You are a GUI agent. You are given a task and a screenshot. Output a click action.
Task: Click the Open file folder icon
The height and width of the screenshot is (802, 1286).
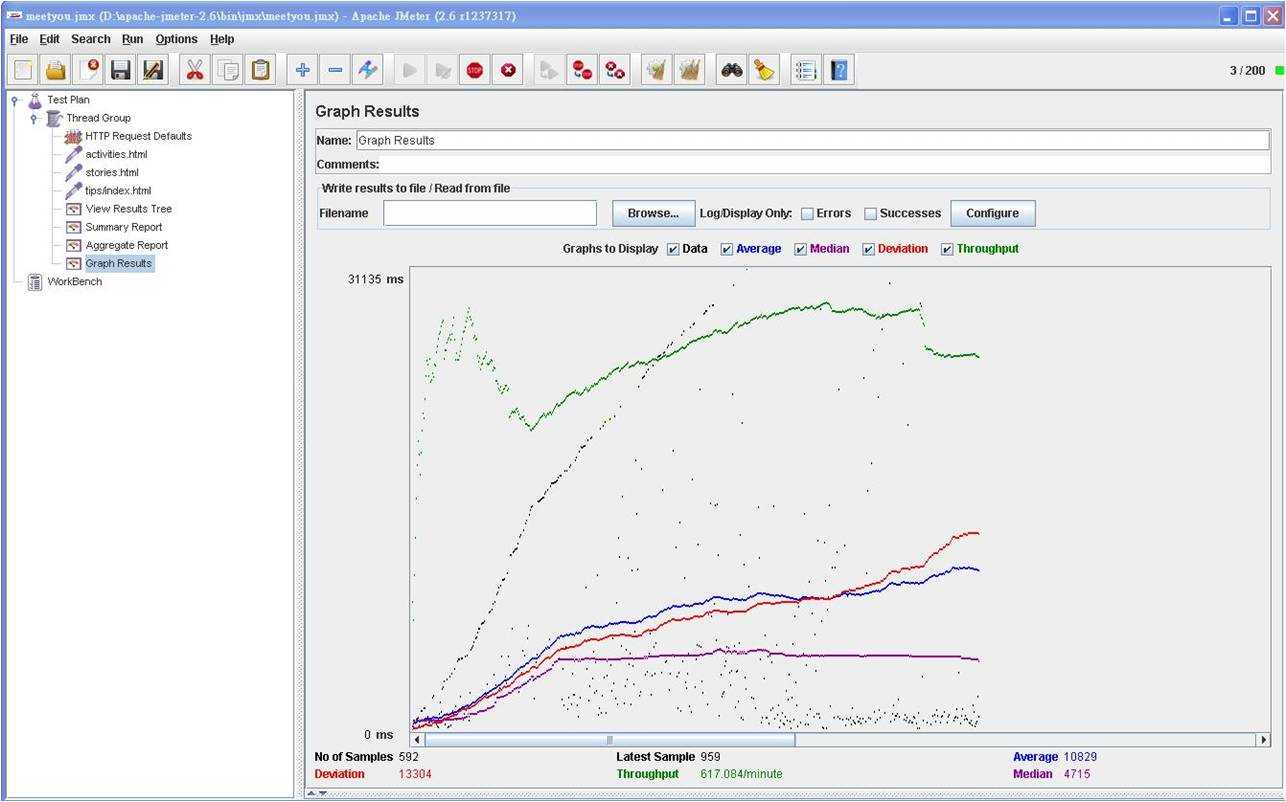[x=56, y=70]
